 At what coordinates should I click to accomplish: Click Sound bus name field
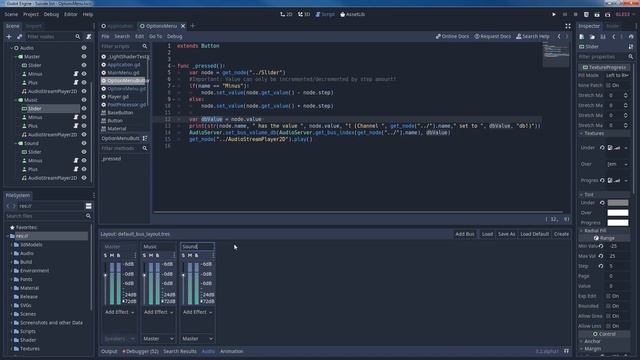pos(197,247)
